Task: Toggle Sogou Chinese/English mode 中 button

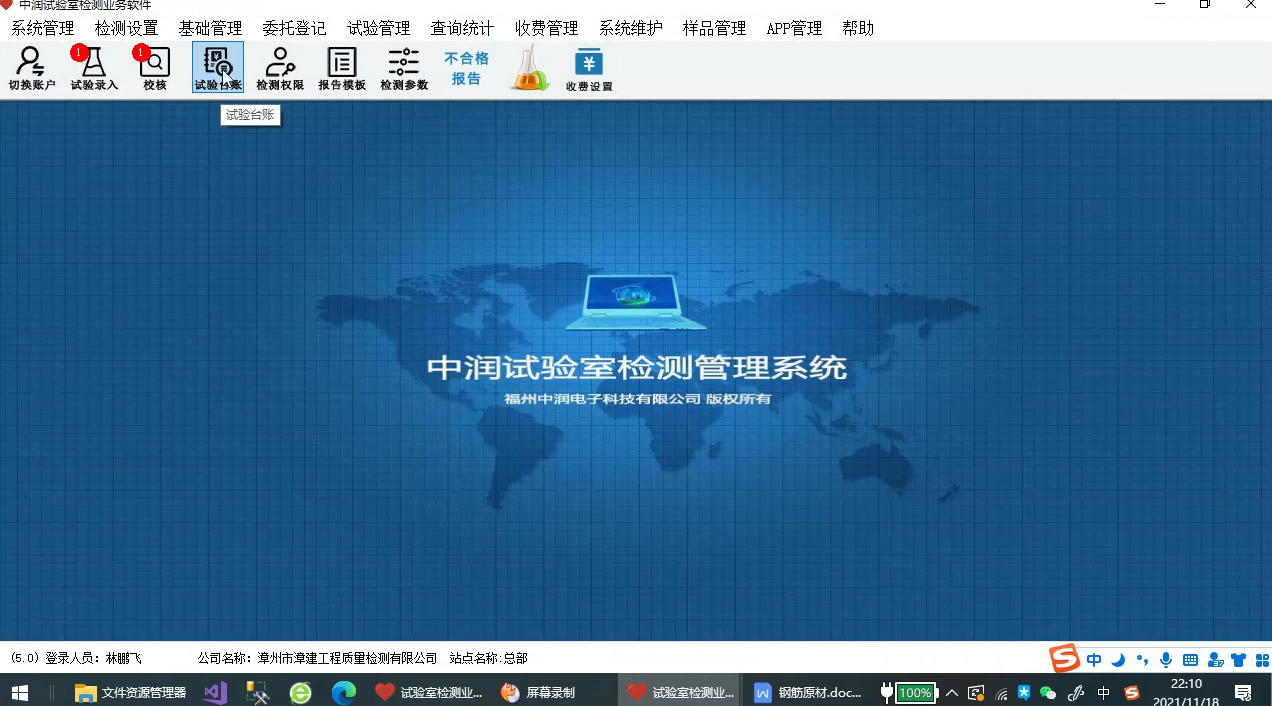Action: click(1094, 660)
